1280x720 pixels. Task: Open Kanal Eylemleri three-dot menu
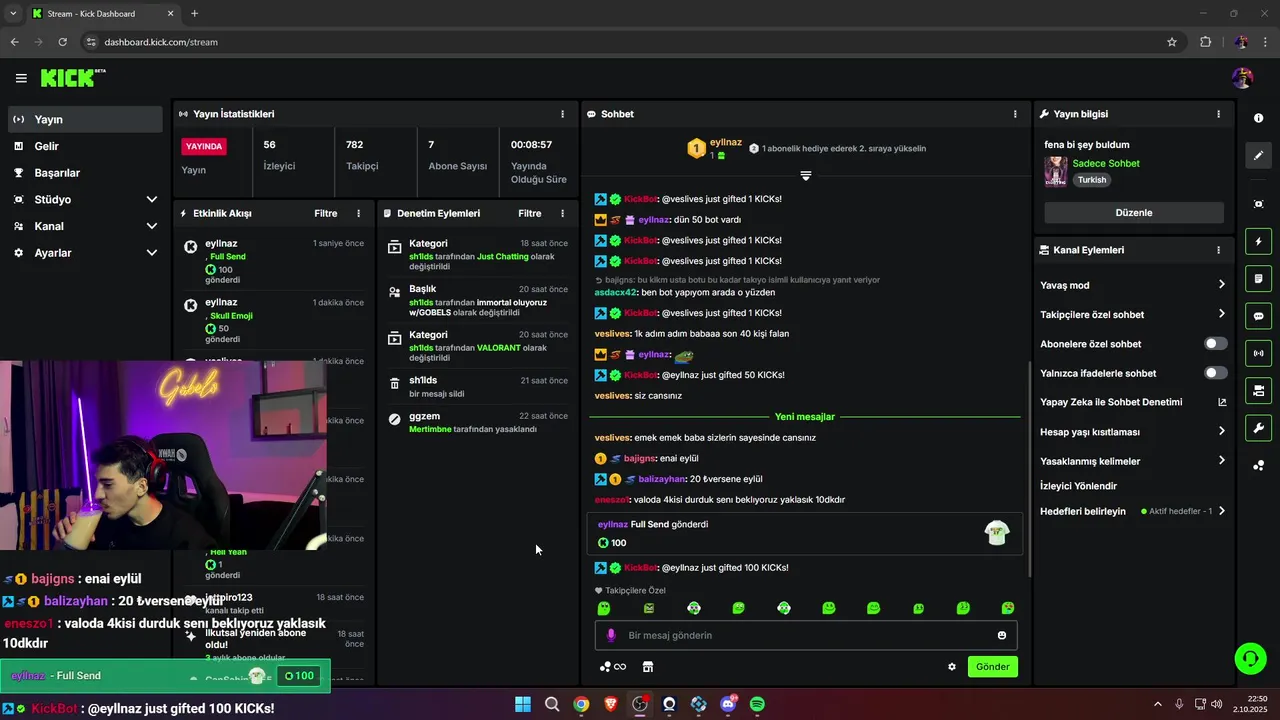1218,250
